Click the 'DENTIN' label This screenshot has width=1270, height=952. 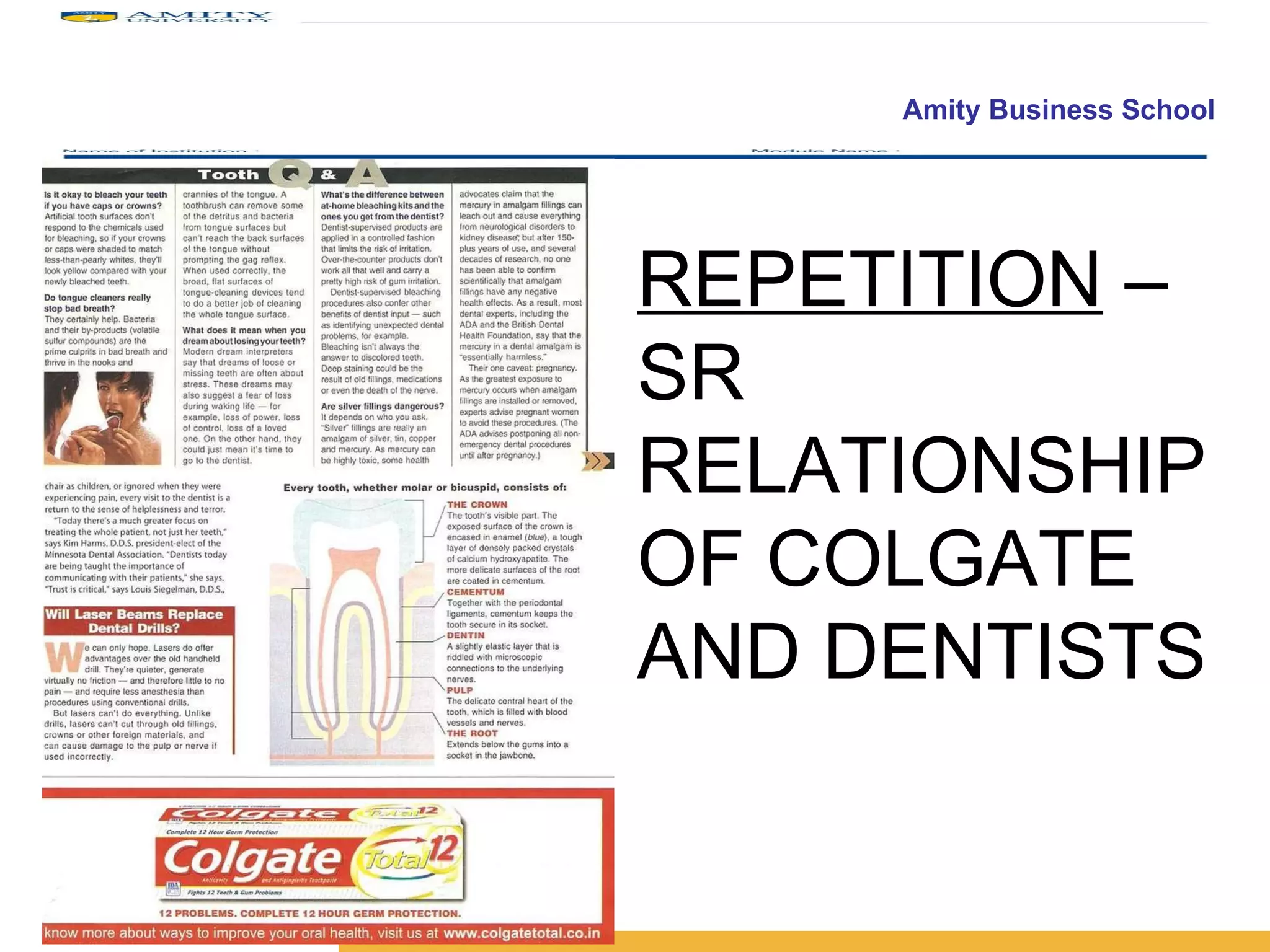466,635
